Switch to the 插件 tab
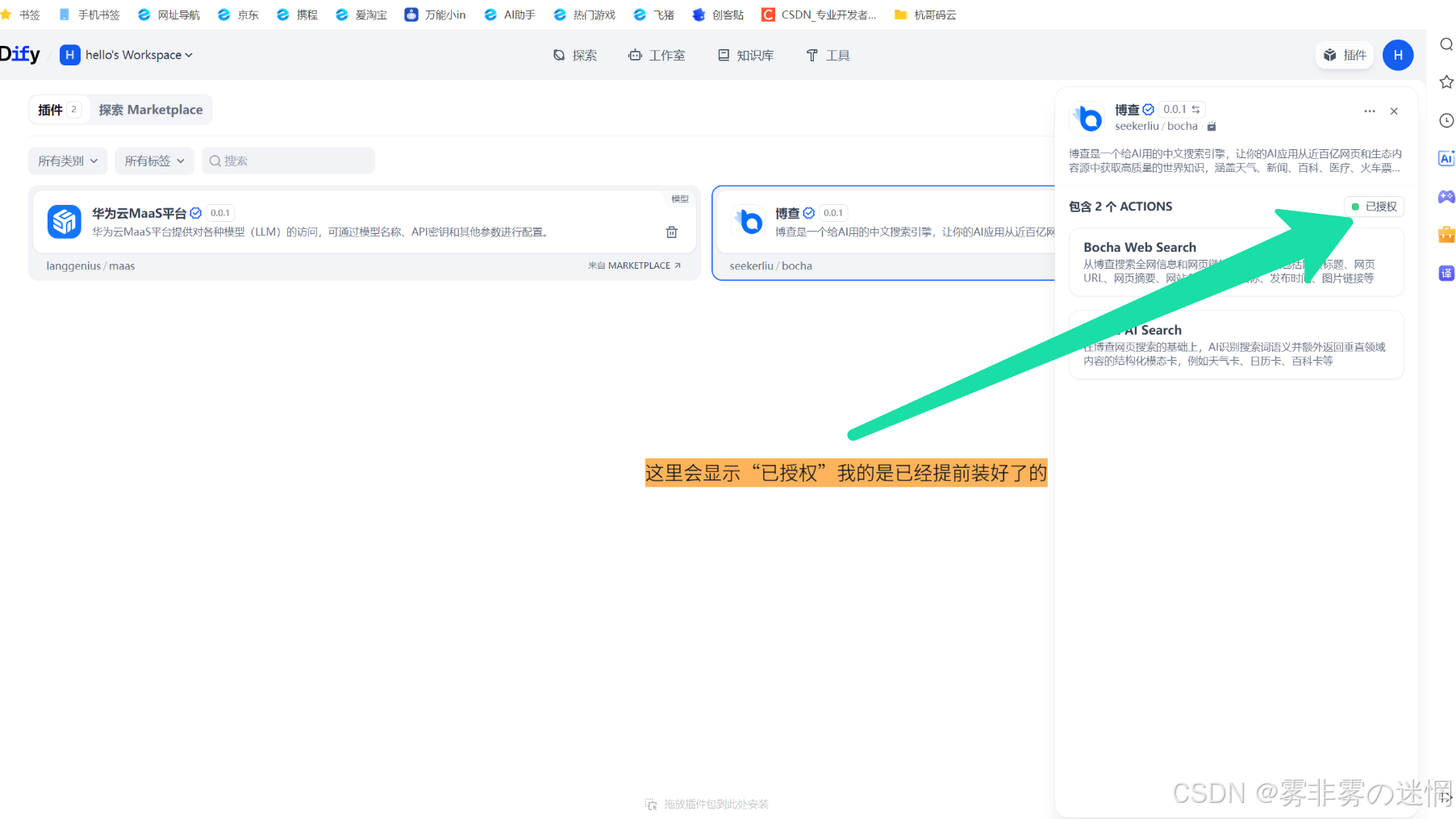The height and width of the screenshot is (819, 1456). pos(58,110)
